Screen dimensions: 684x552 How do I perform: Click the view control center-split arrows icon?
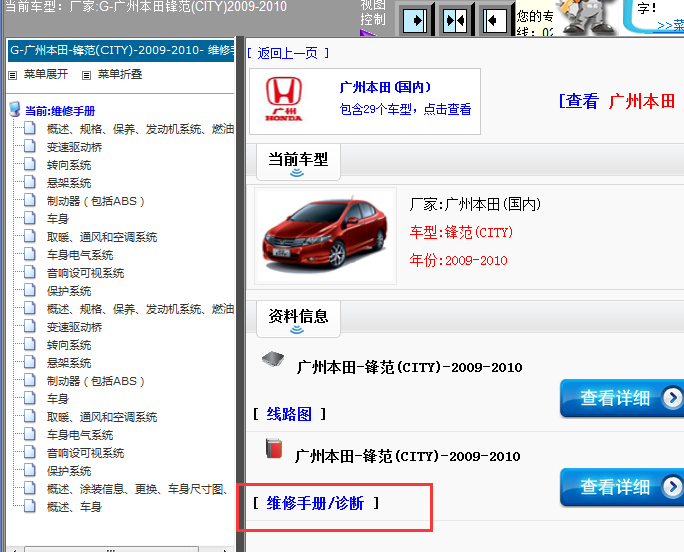click(454, 20)
